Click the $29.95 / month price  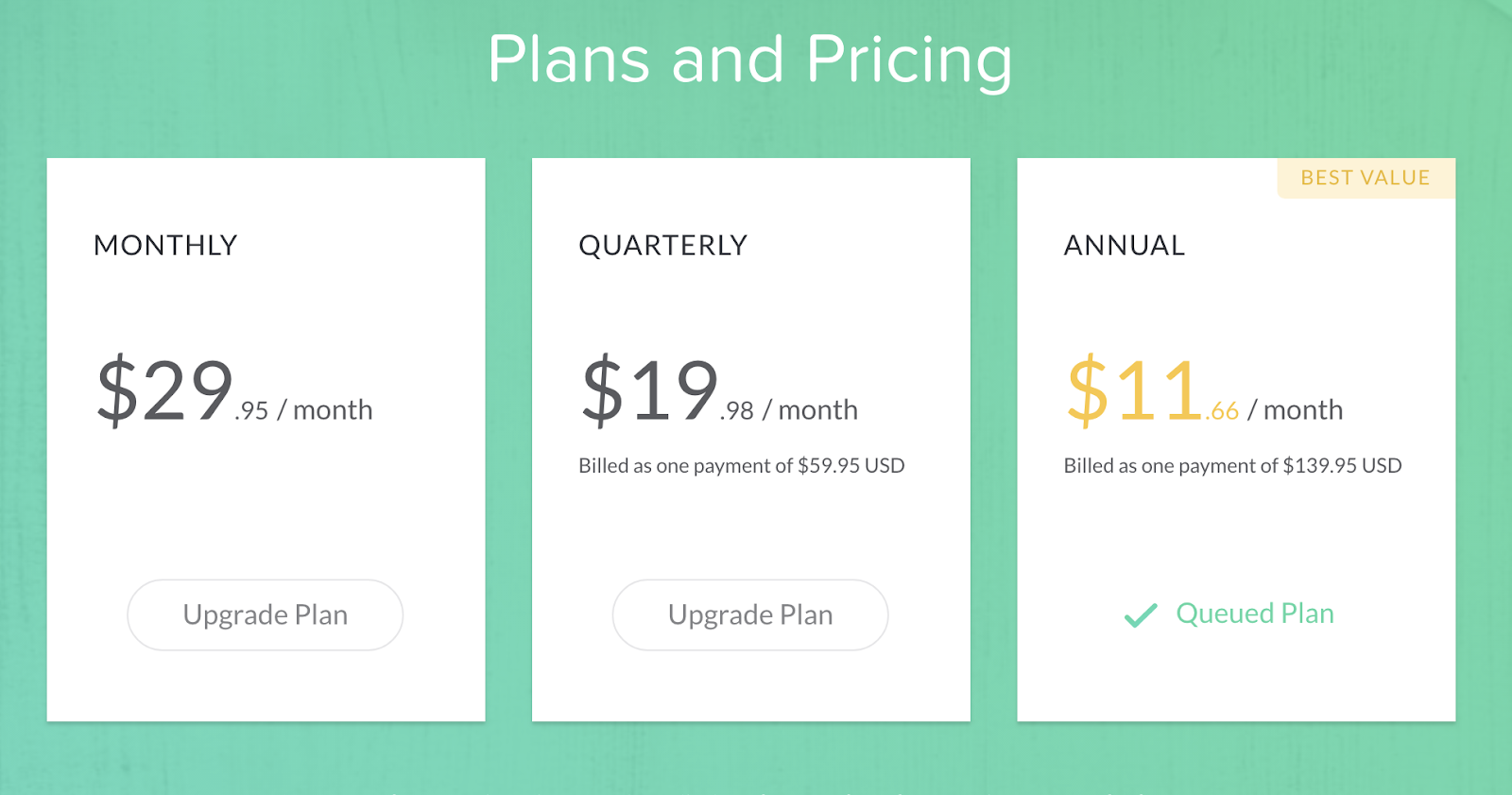pyautogui.click(x=234, y=389)
